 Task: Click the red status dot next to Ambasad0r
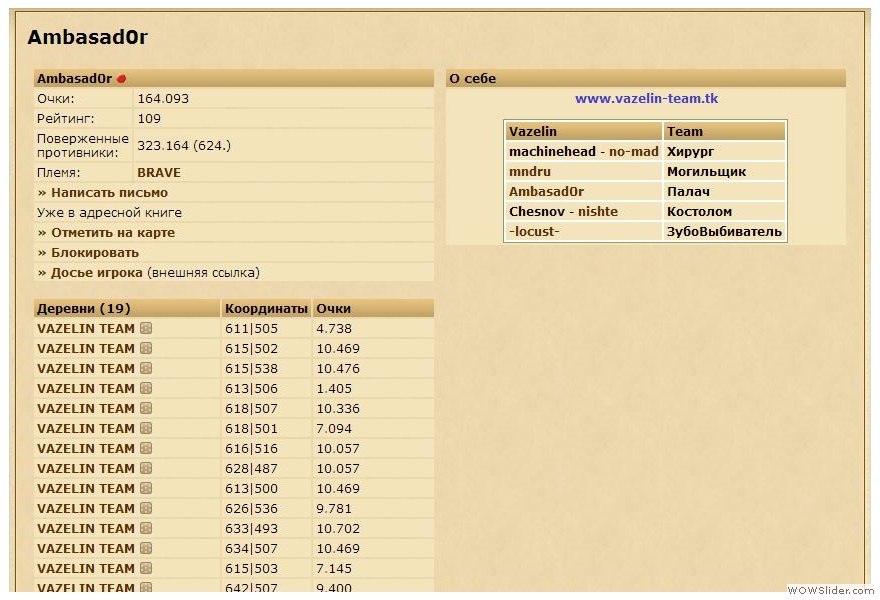point(121,79)
